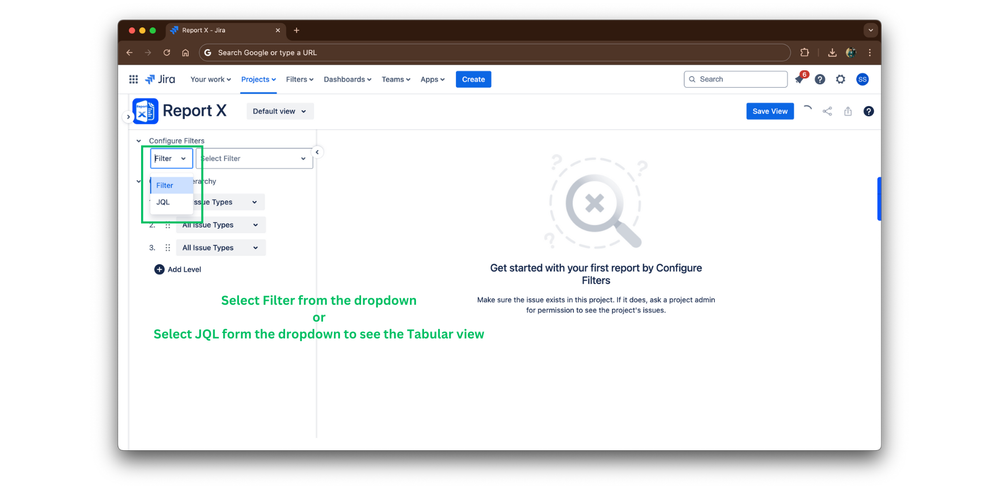Click the Report X title text
999x489 pixels.
(x=195, y=111)
